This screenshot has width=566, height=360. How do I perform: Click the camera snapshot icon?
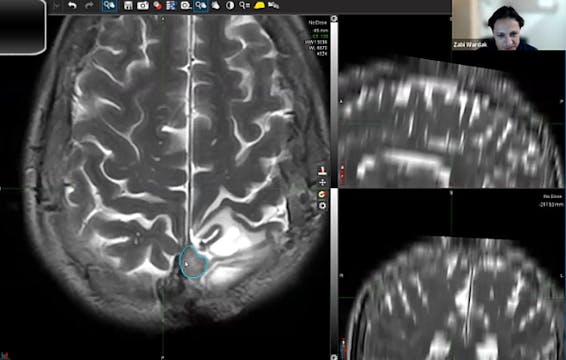[x=143, y=5]
